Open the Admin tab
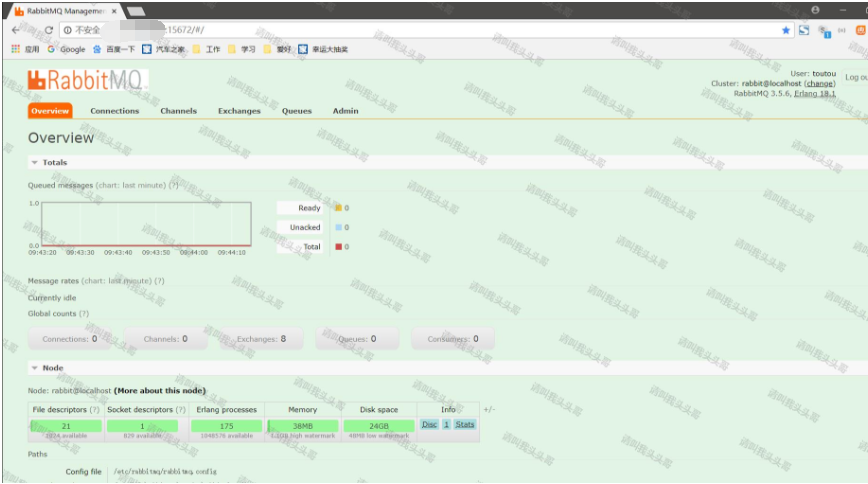Viewport: 868px width, 484px height. [345, 111]
